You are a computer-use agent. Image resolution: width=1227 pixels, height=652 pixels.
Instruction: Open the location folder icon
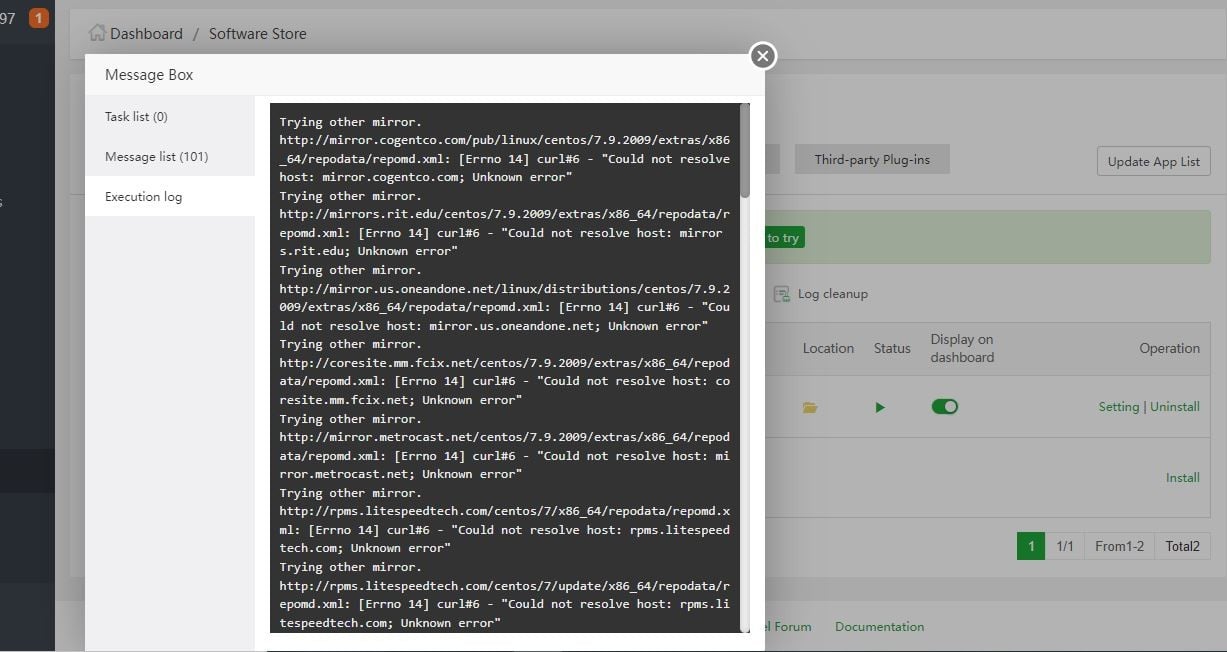[x=810, y=407]
